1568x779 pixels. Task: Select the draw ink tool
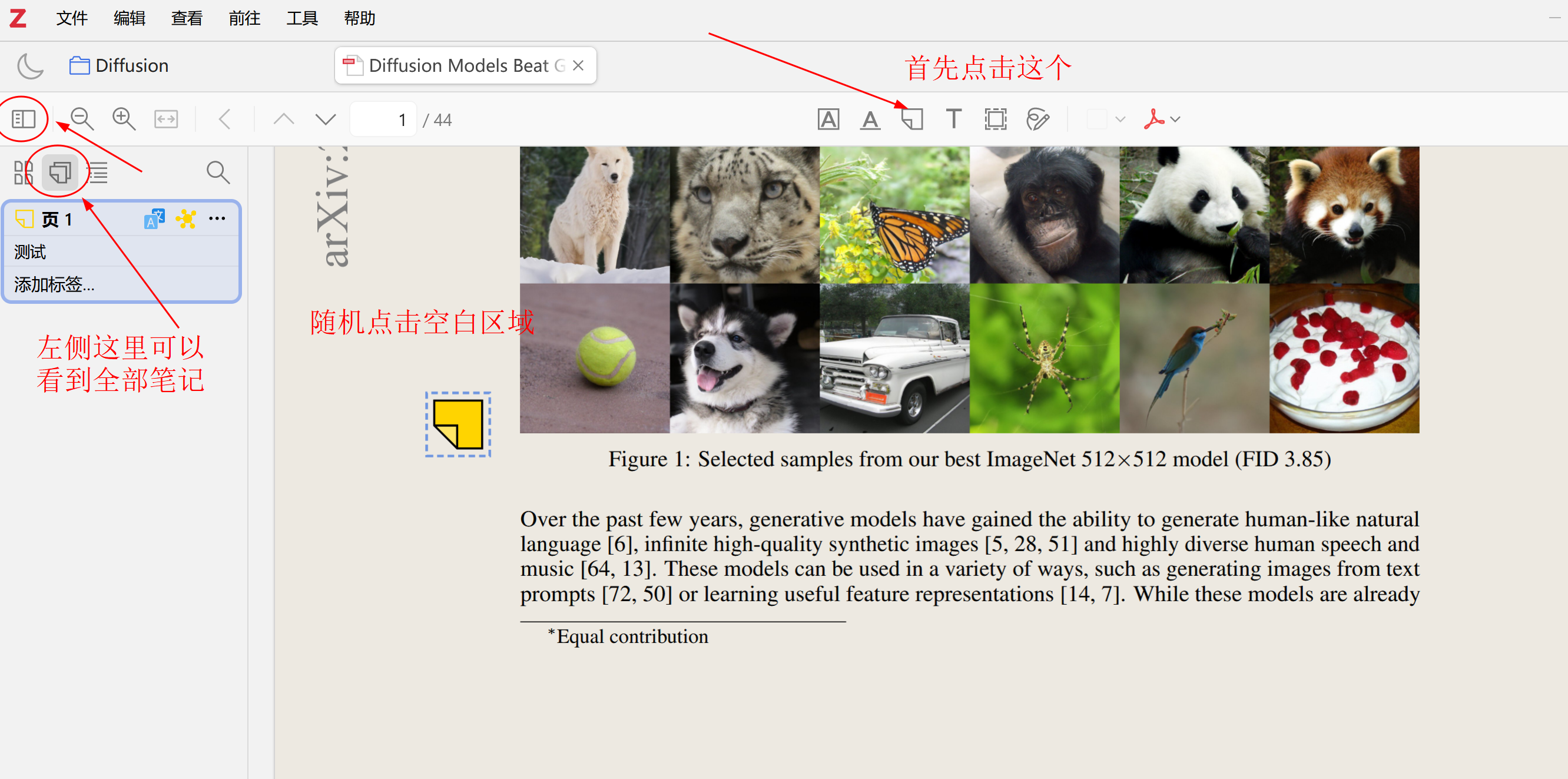coord(1037,120)
